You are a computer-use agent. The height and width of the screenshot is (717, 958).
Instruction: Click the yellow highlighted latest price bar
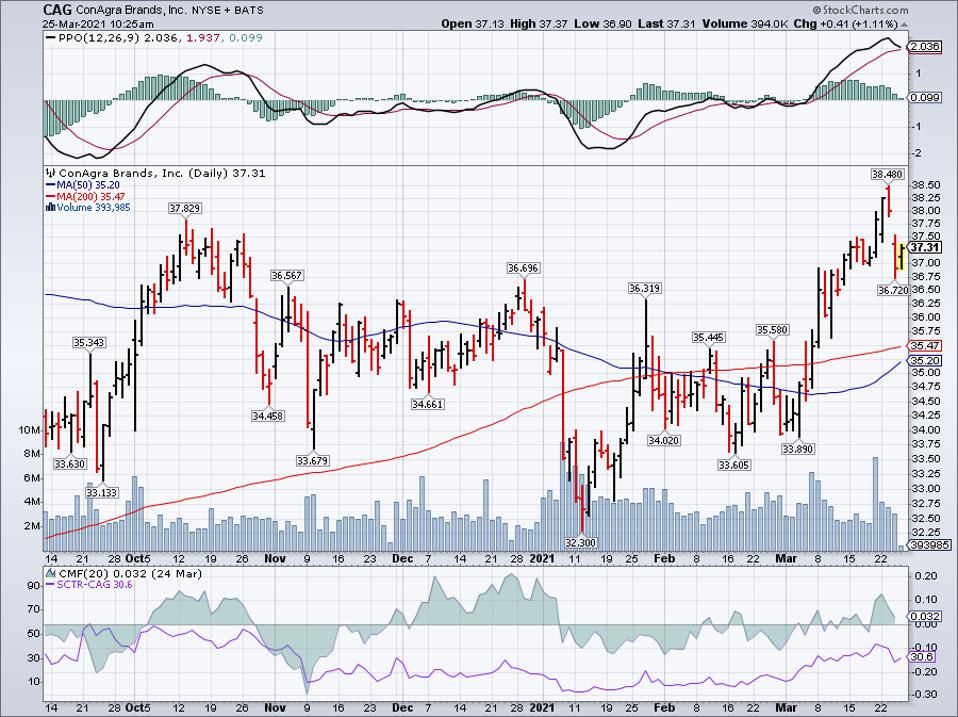pyautogui.click(x=901, y=255)
